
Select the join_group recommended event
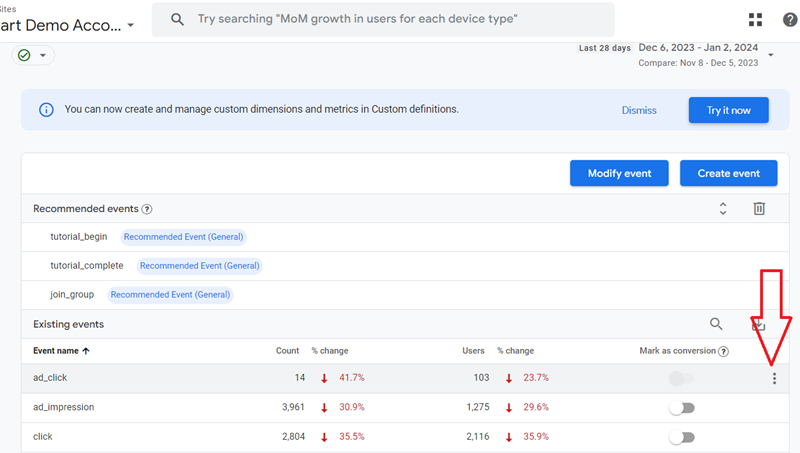point(72,295)
